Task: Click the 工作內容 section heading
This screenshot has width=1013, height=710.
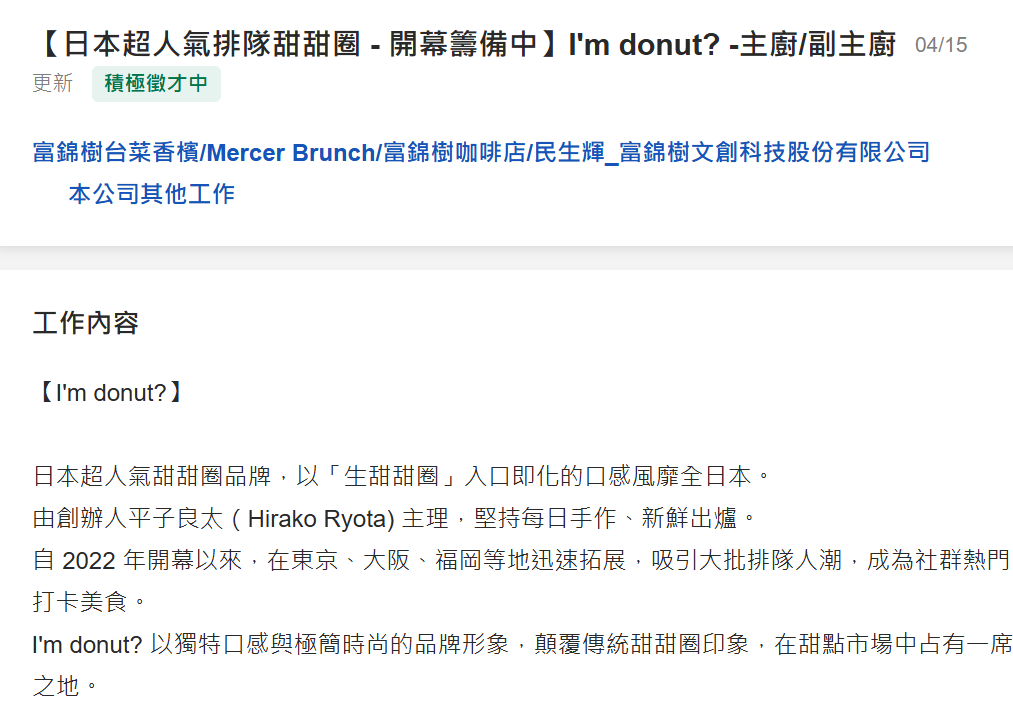Action: 86,323
